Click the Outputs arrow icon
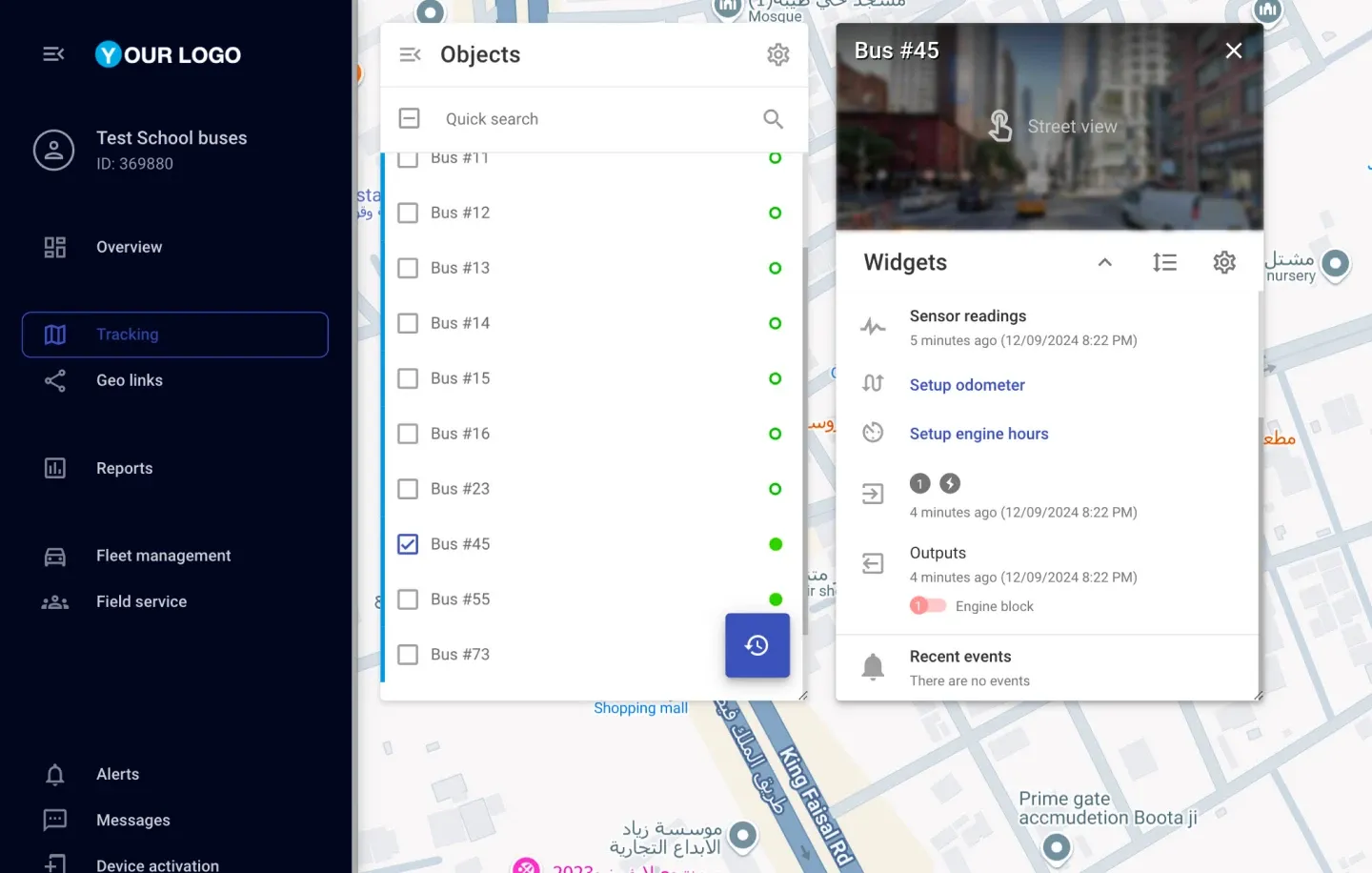 [873, 563]
